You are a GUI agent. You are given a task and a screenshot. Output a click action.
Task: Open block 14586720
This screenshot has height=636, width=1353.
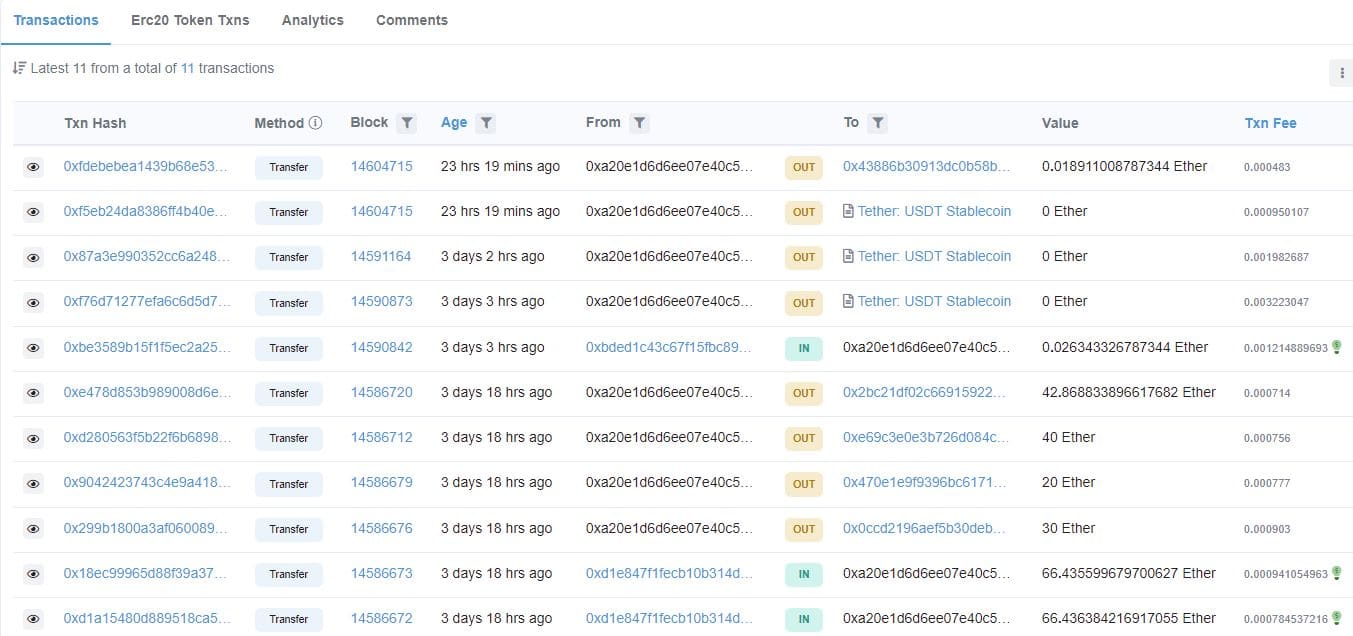point(381,392)
